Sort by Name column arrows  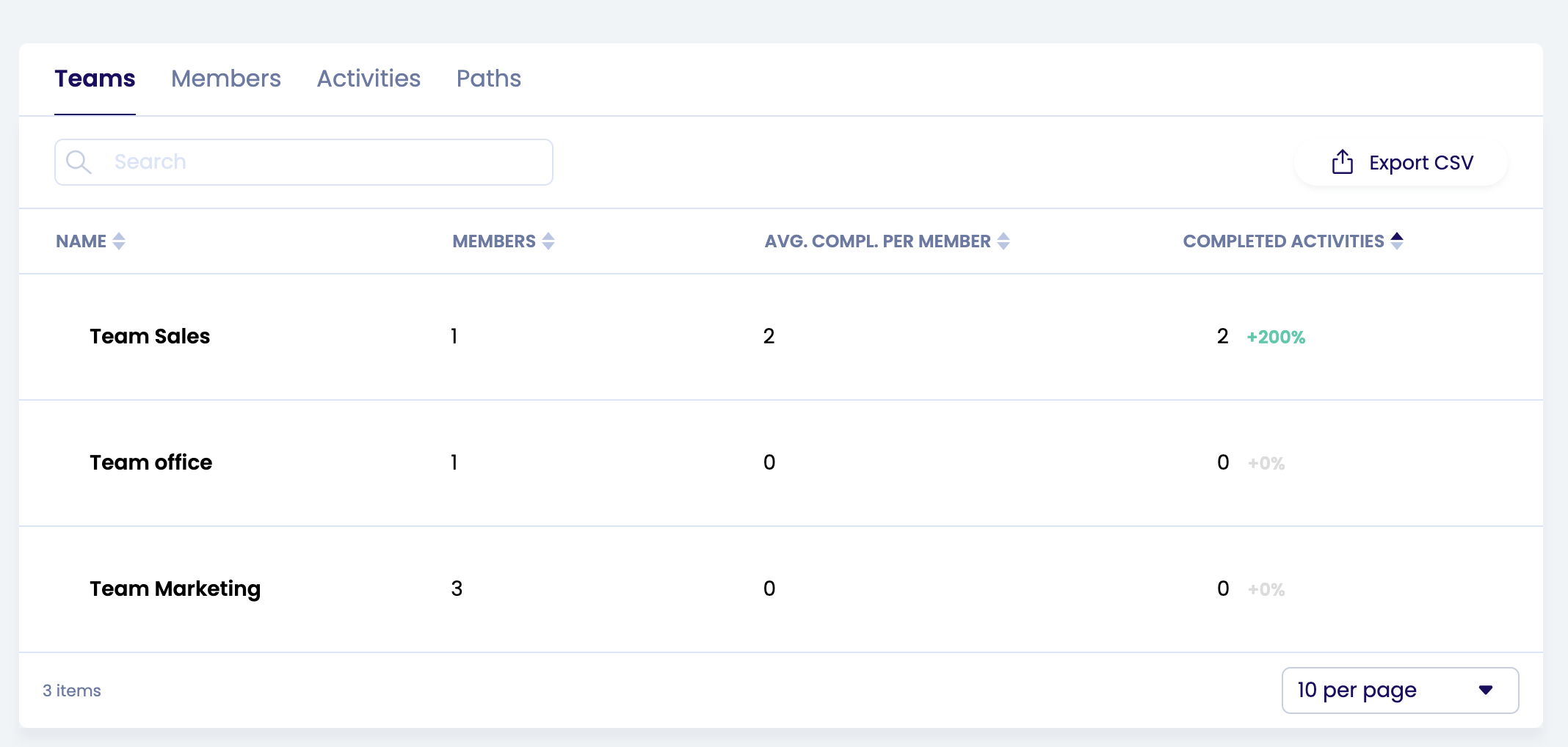(119, 241)
